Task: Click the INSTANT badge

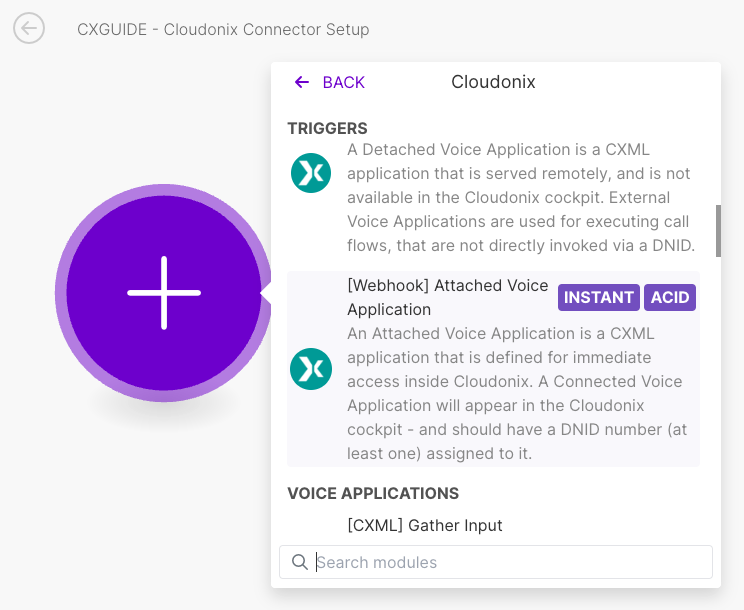Action: tap(599, 297)
